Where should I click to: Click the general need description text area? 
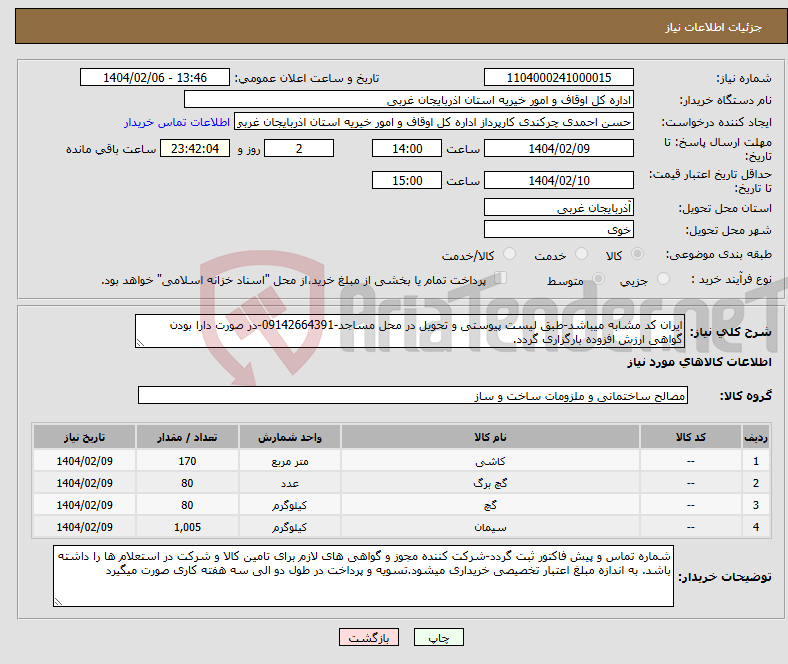[x=410, y=331]
